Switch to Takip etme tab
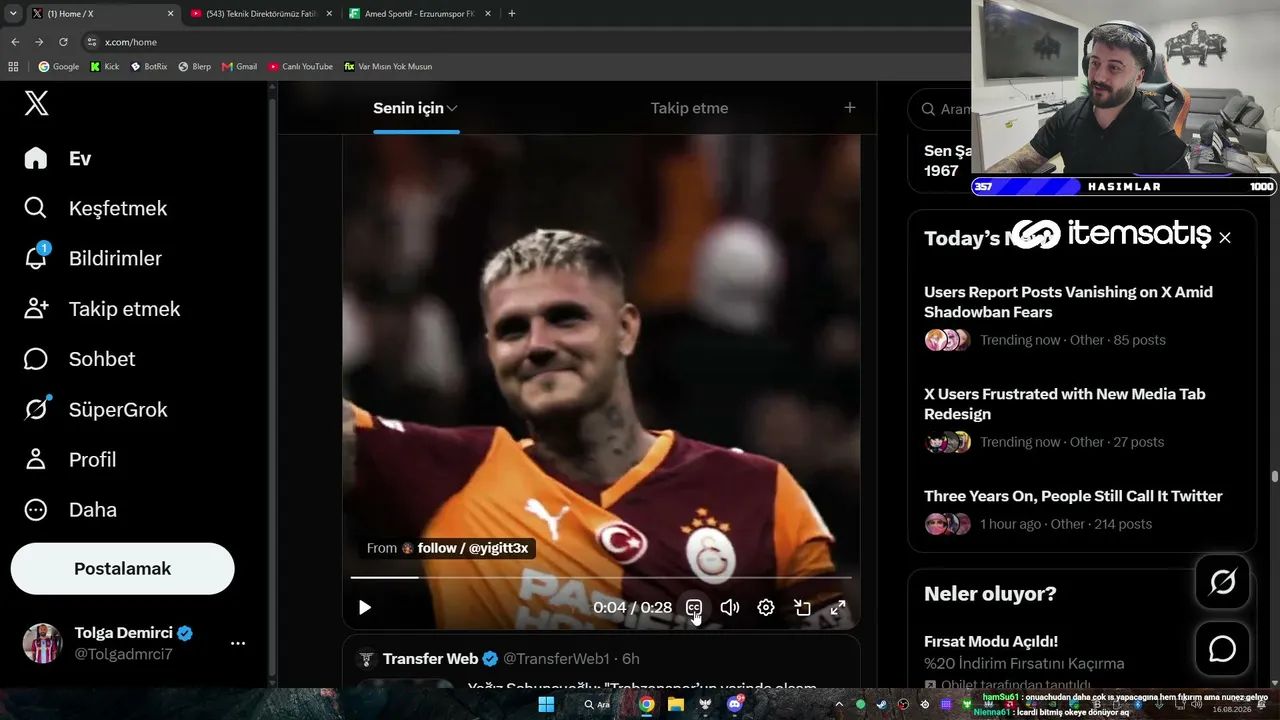This screenshot has width=1280, height=720. pos(689,108)
